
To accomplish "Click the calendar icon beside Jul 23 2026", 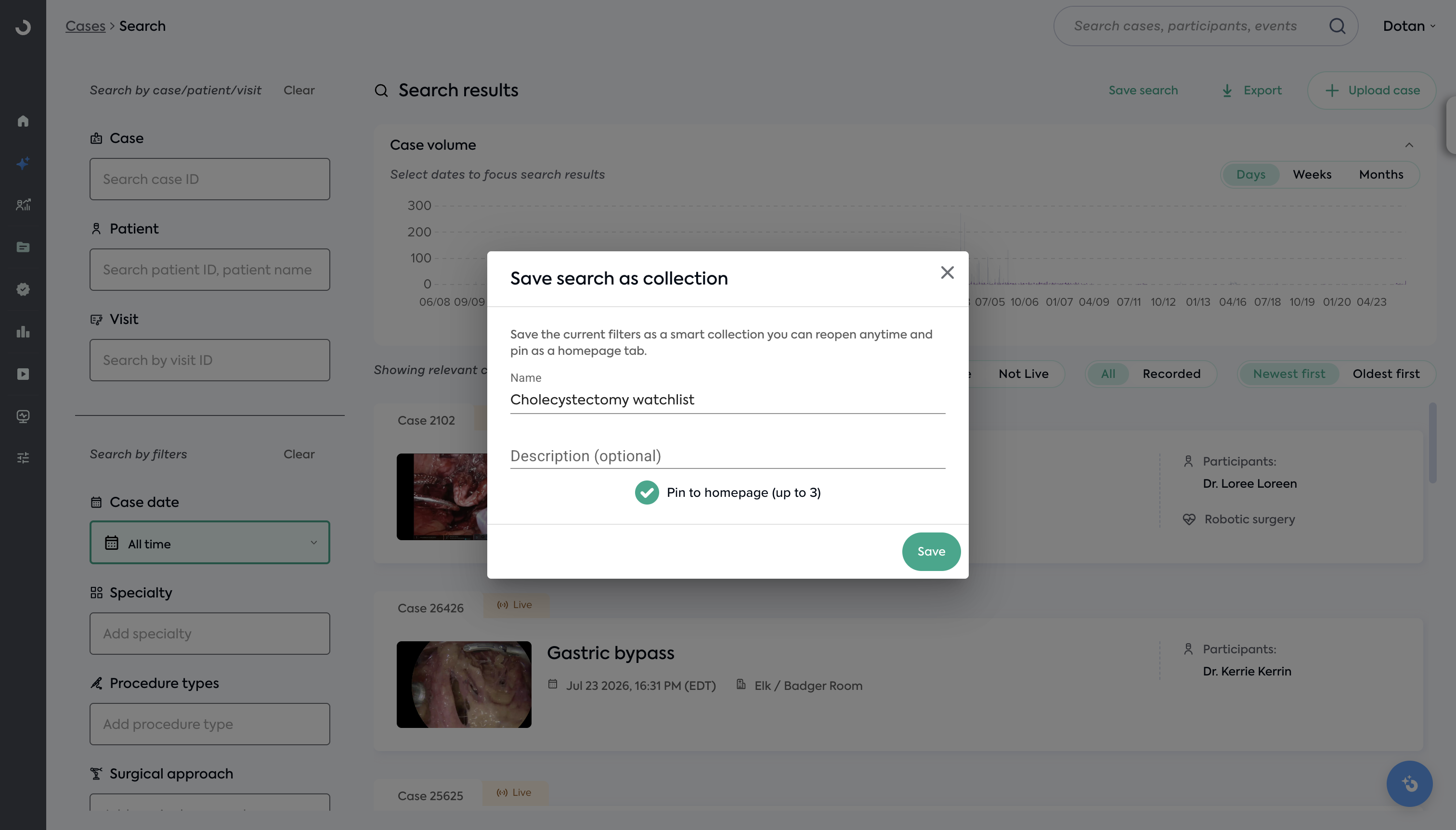I will [552, 684].
